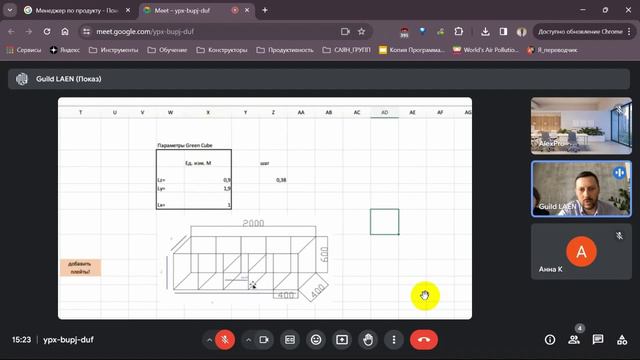Close the Meet ypx-bupj-duf tab

click(247, 10)
